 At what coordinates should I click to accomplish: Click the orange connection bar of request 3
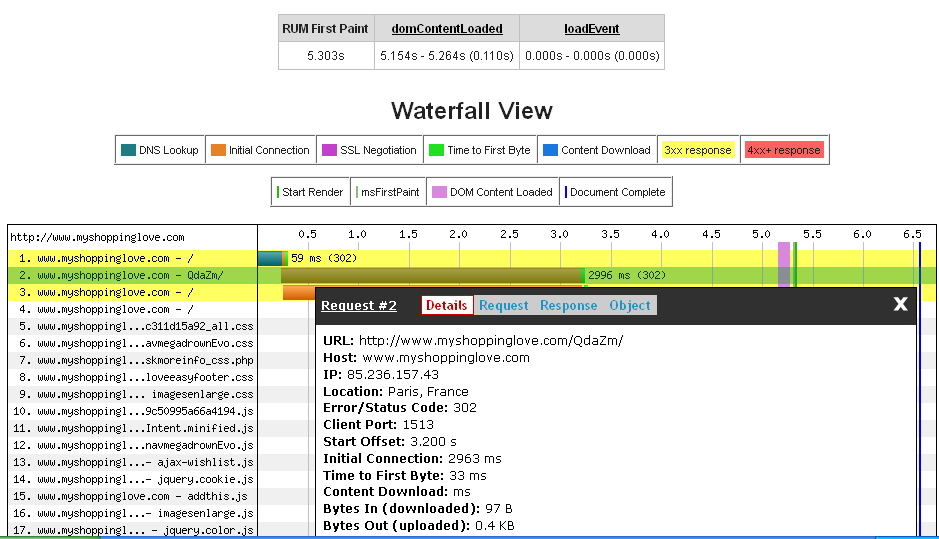(299, 292)
